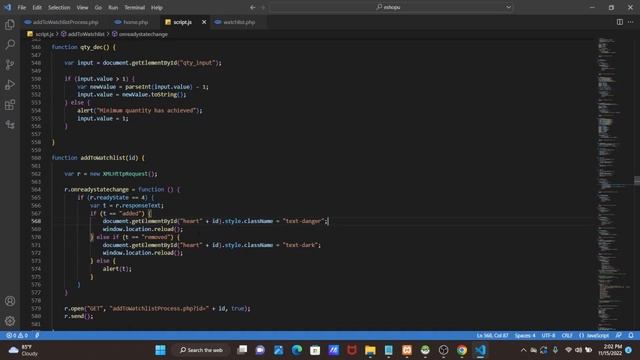This screenshot has height=360, width=640.
Task: Show hidden system tray icons
Action: pos(523,350)
